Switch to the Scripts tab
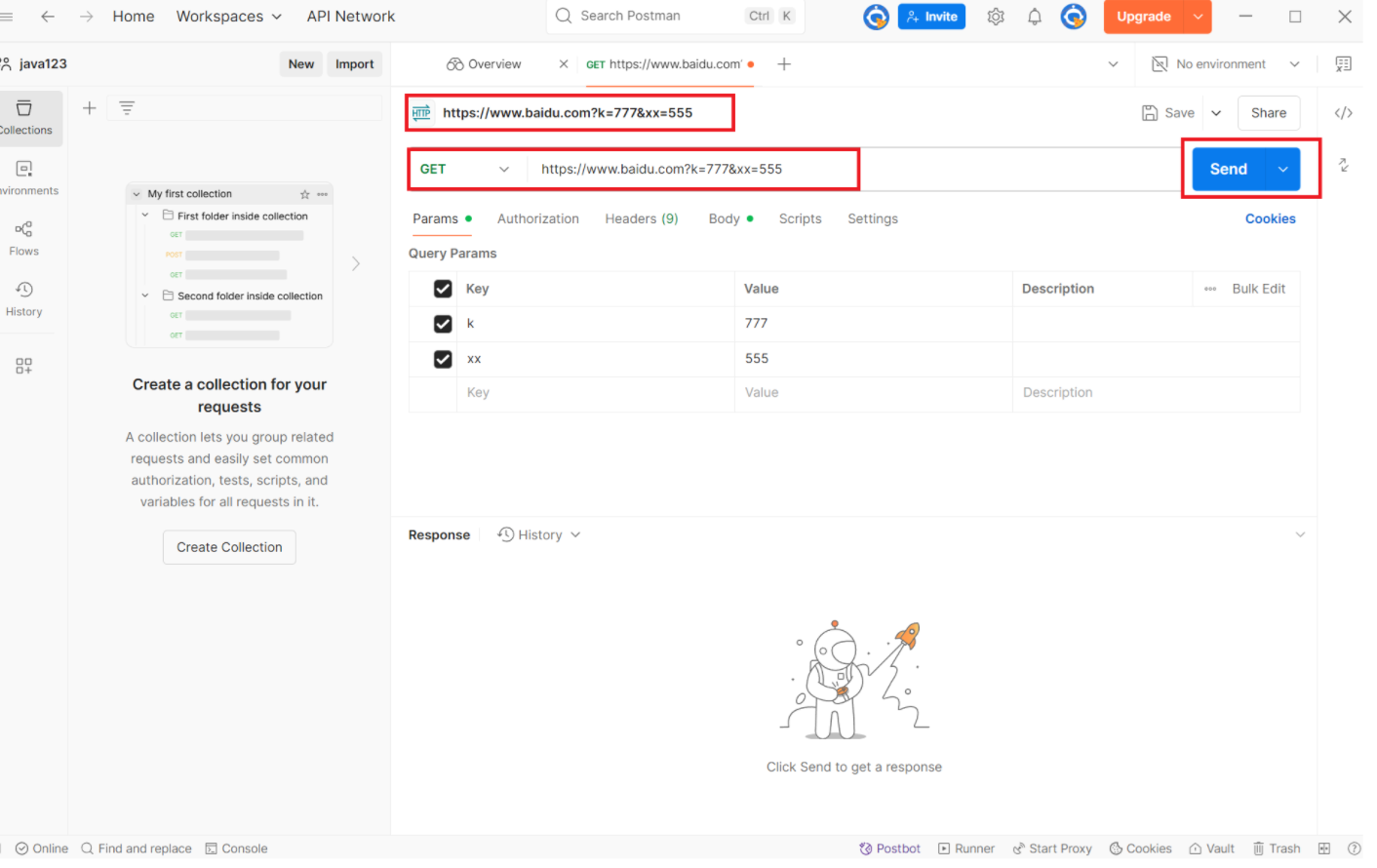Viewport: 1377px width, 868px height. coord(801,218)
